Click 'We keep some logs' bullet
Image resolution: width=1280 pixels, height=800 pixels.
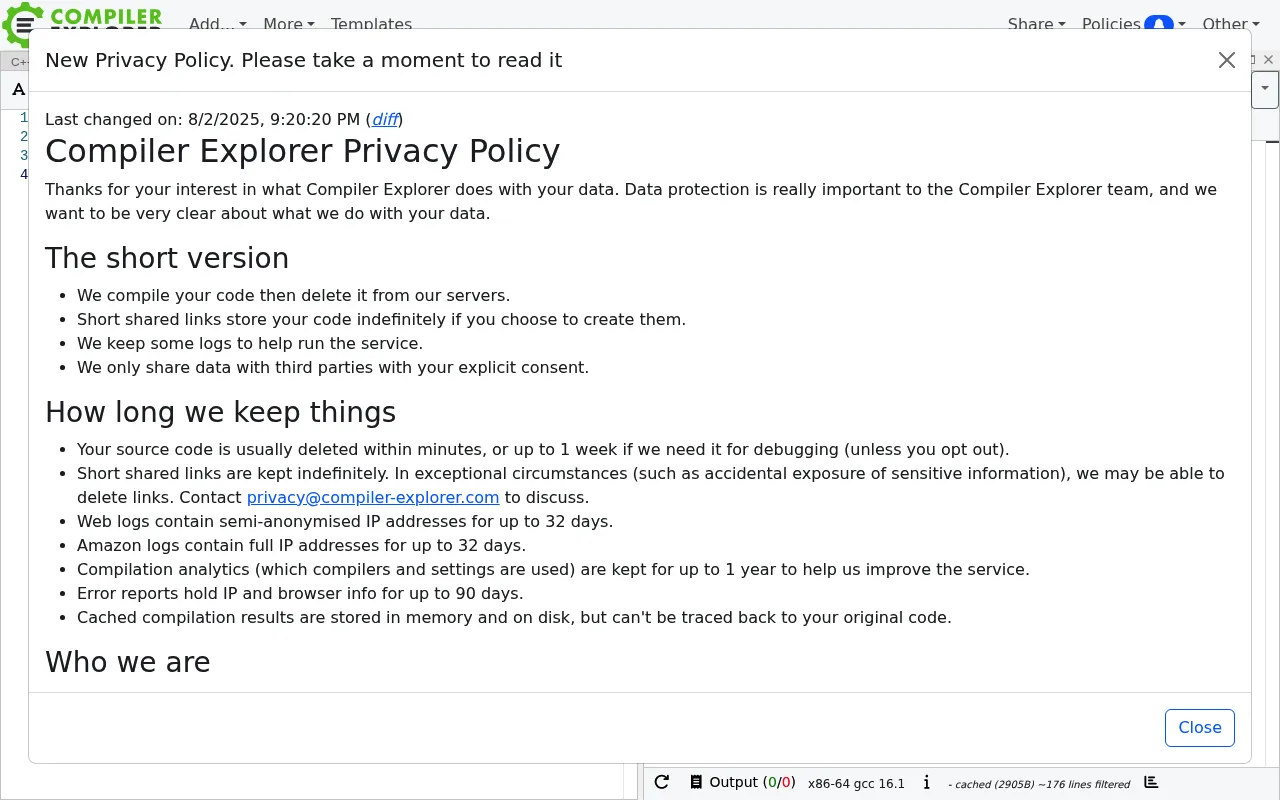pyautogui.click(x=250, y=343)
